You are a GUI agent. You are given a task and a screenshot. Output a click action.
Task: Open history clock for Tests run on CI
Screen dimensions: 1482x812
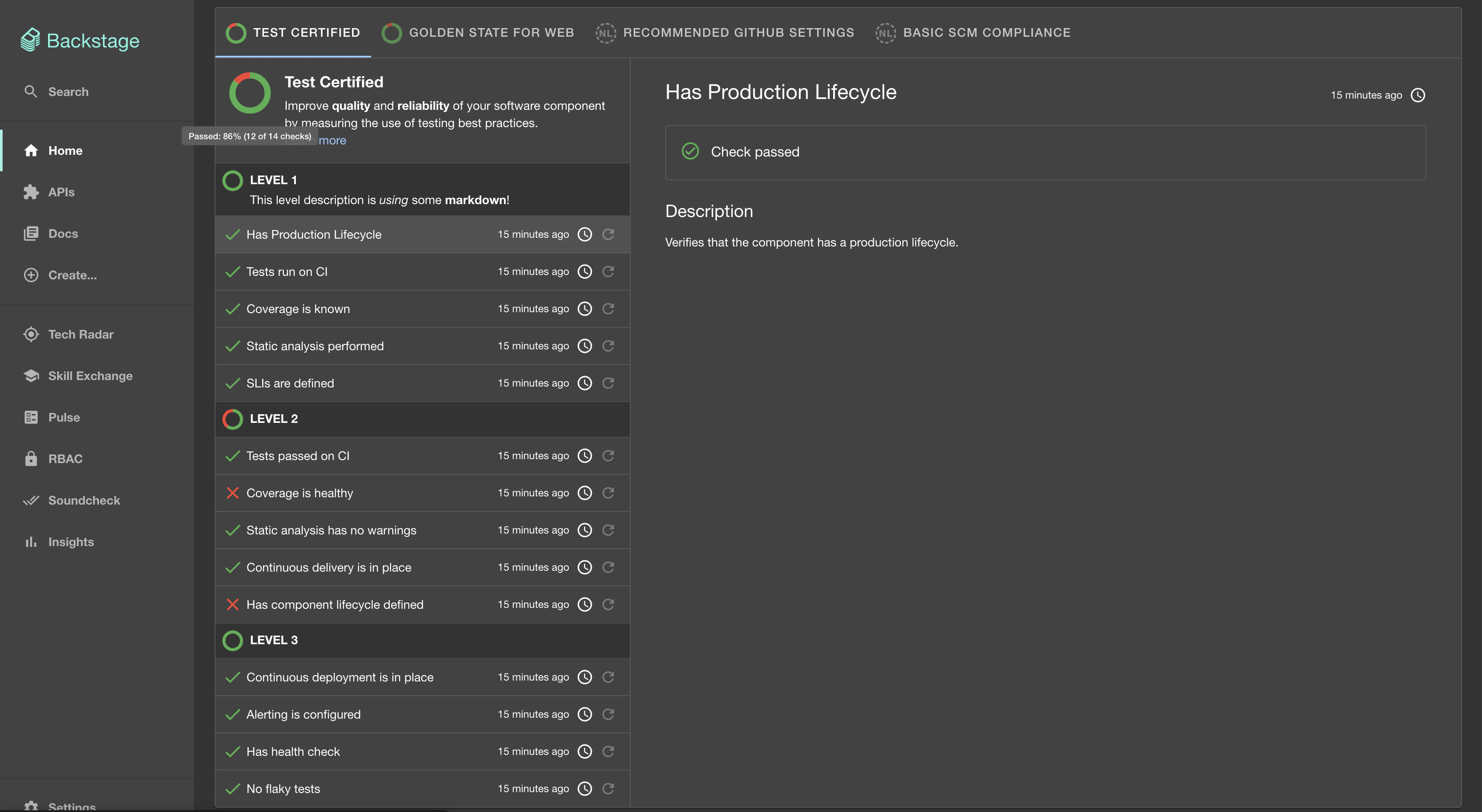coord(584,272)
